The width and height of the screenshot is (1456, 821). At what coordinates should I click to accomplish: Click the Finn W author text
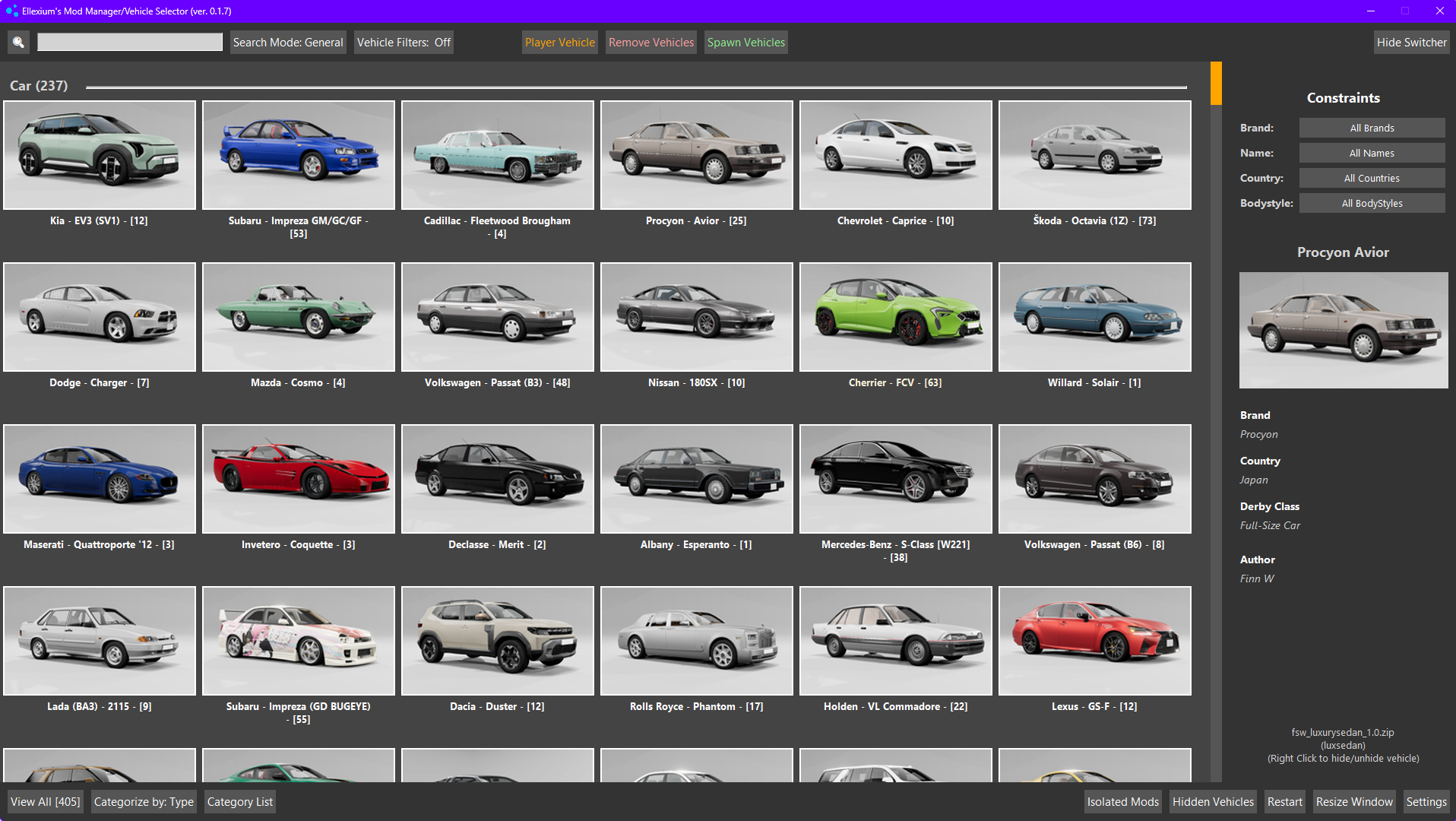(x=1257, y=579)
